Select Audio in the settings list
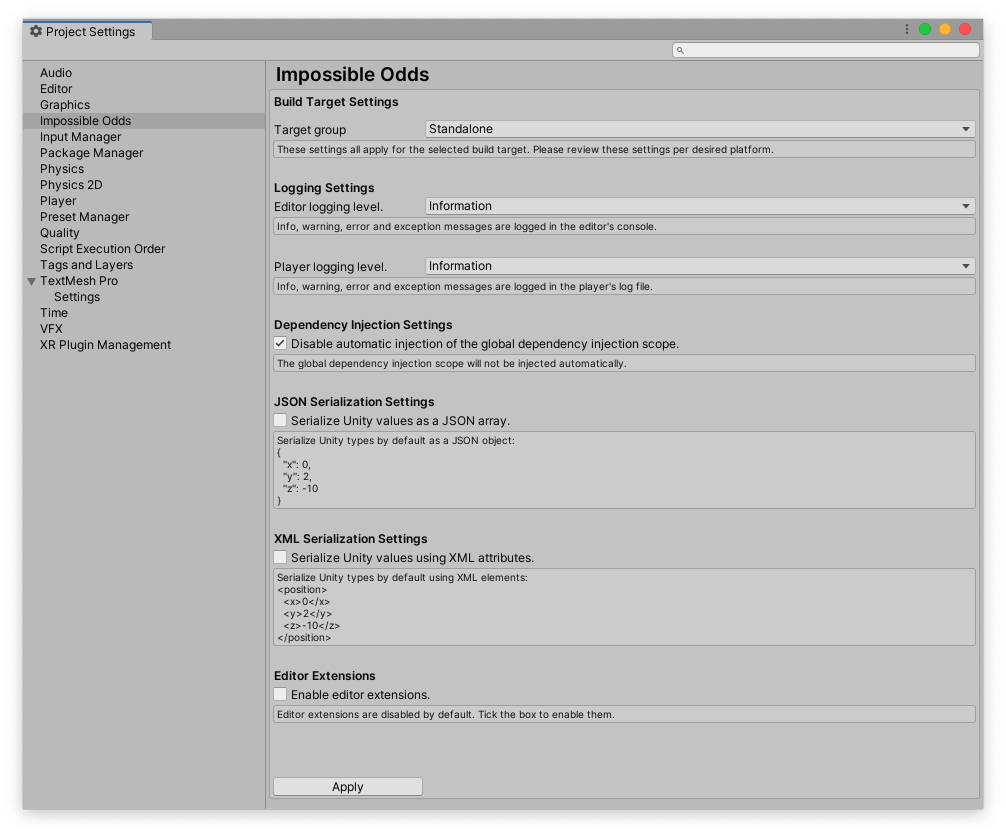Viewport: 1006px width, 836px height. [56, 73]
